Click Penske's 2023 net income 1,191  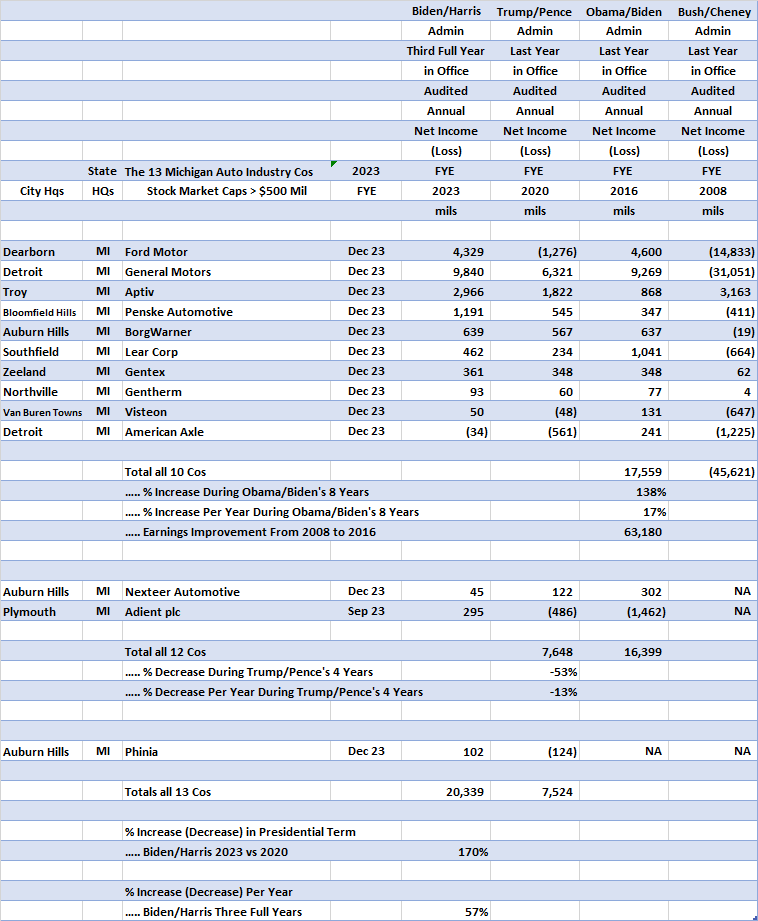point(446,311)
